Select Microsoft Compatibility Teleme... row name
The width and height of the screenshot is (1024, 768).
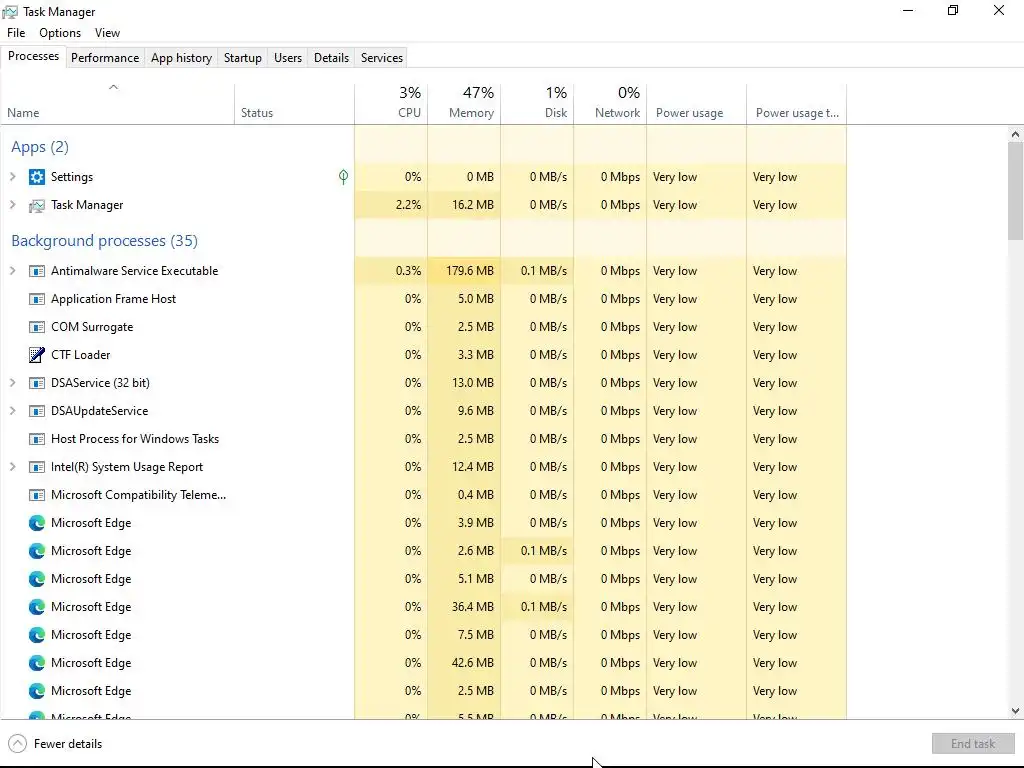tap(138, 495)
